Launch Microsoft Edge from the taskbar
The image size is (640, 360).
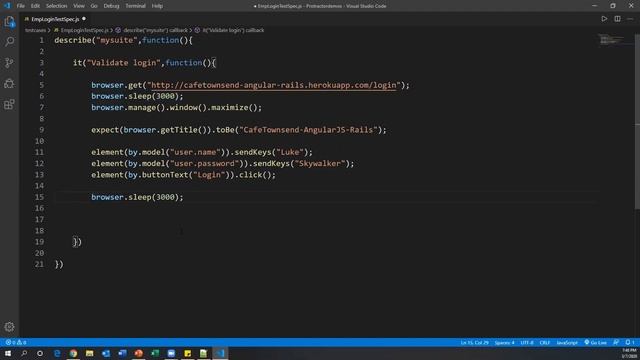coord(57,353)
